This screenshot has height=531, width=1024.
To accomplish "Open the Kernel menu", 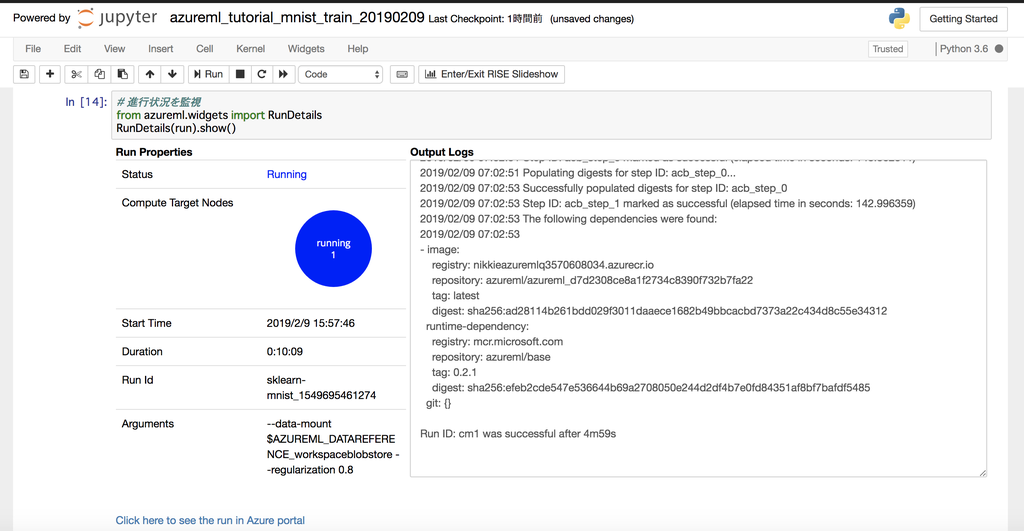I will tap(250, 49).
